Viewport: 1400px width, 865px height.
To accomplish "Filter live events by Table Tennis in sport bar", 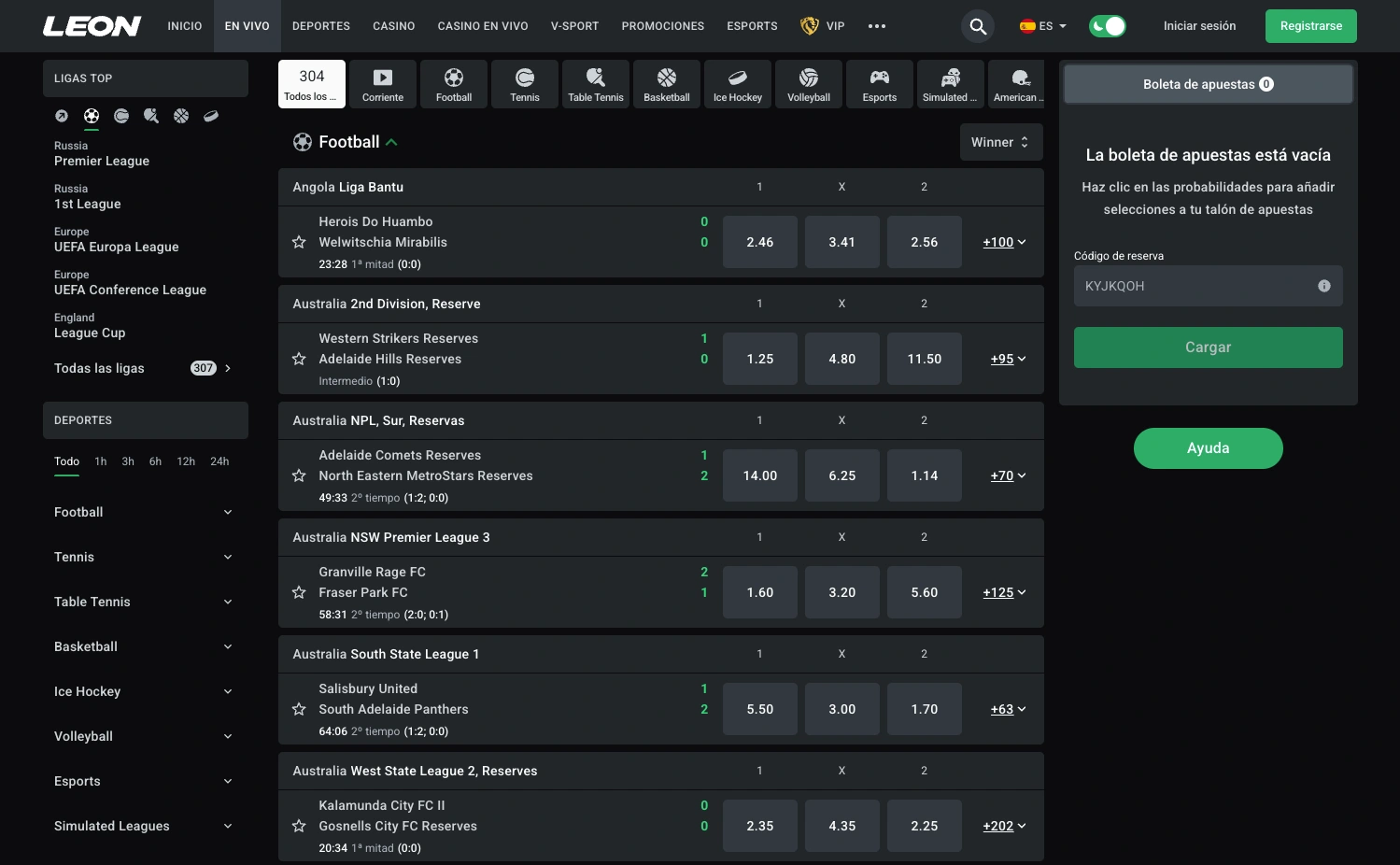I will (x=596, y=84).
